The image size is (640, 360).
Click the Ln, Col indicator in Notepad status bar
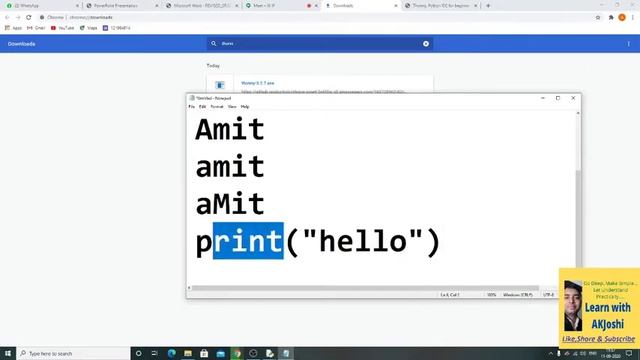(450, 295)
